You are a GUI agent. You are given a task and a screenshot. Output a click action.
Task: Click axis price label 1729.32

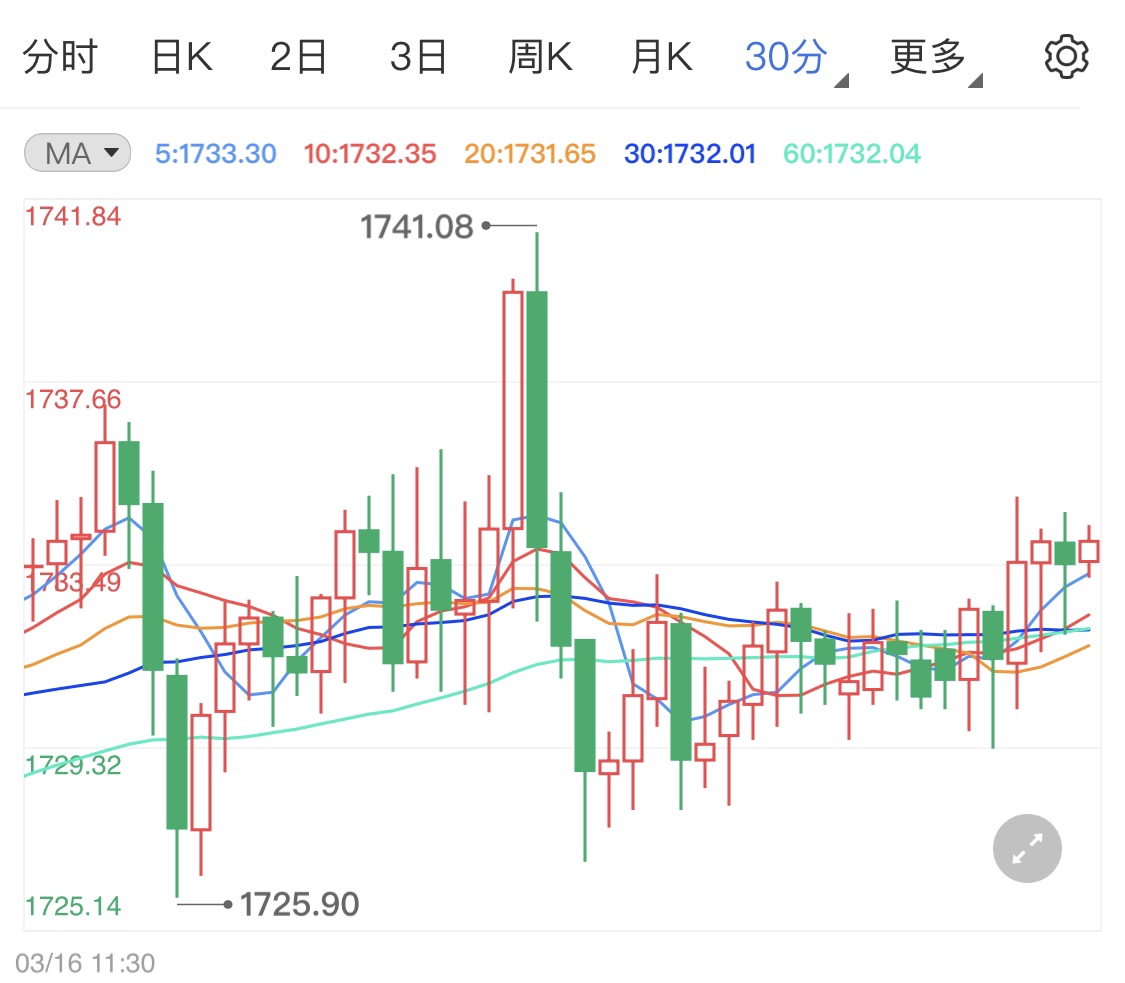73,765
